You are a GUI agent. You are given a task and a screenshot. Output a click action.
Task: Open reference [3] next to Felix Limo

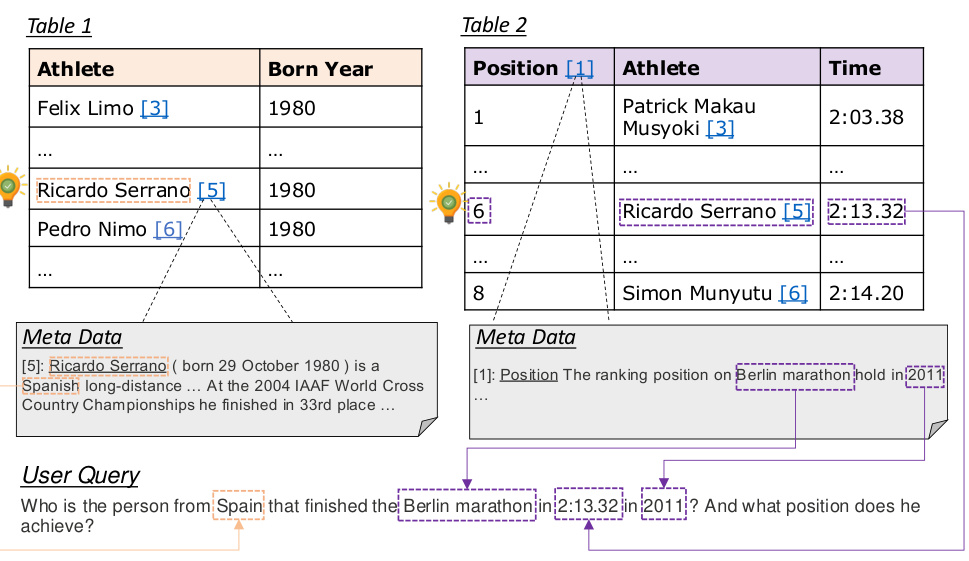click(x=154, y=108)
